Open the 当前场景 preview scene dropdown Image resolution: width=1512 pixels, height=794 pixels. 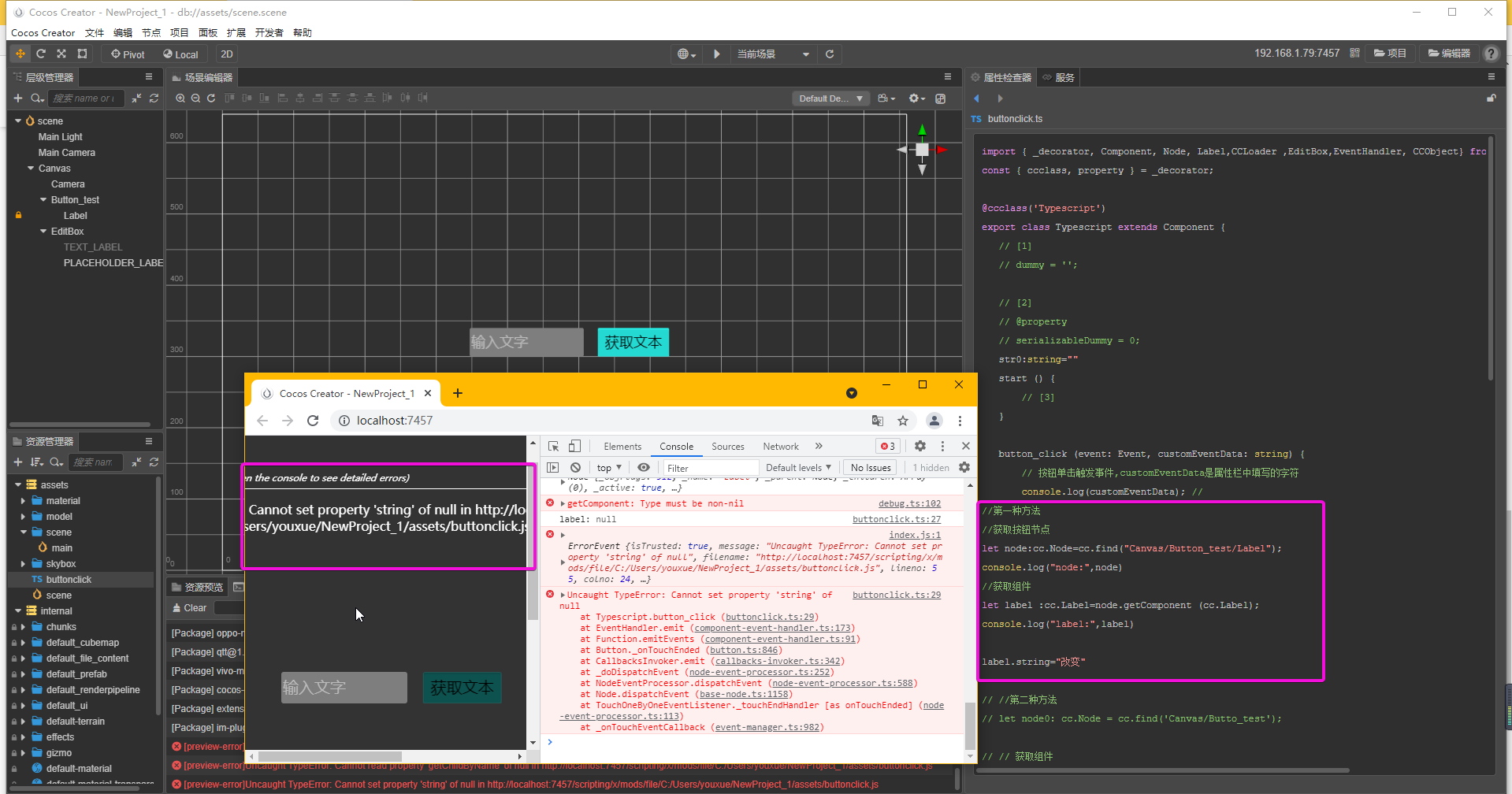[773, 54]
